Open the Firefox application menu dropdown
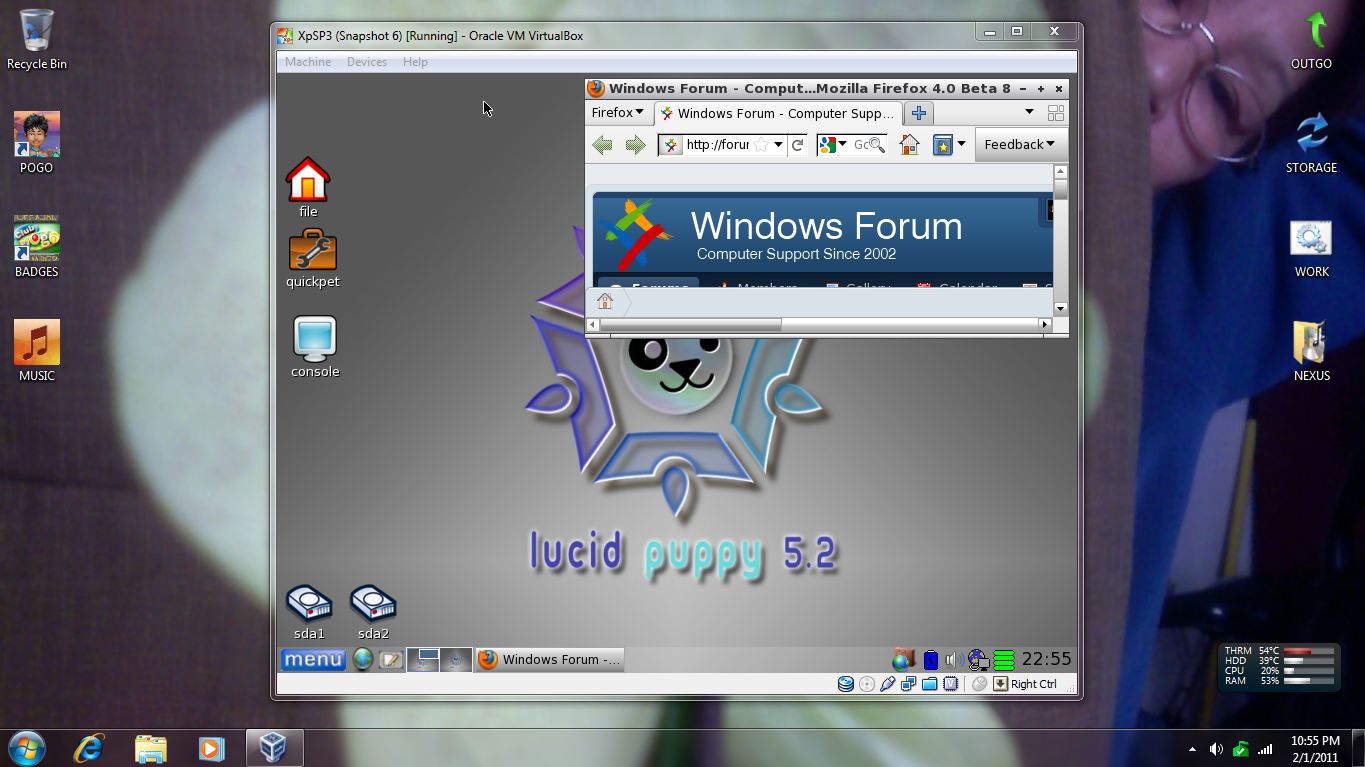The height and width of the screenshot is (767, 1365). tap(617, 113)
